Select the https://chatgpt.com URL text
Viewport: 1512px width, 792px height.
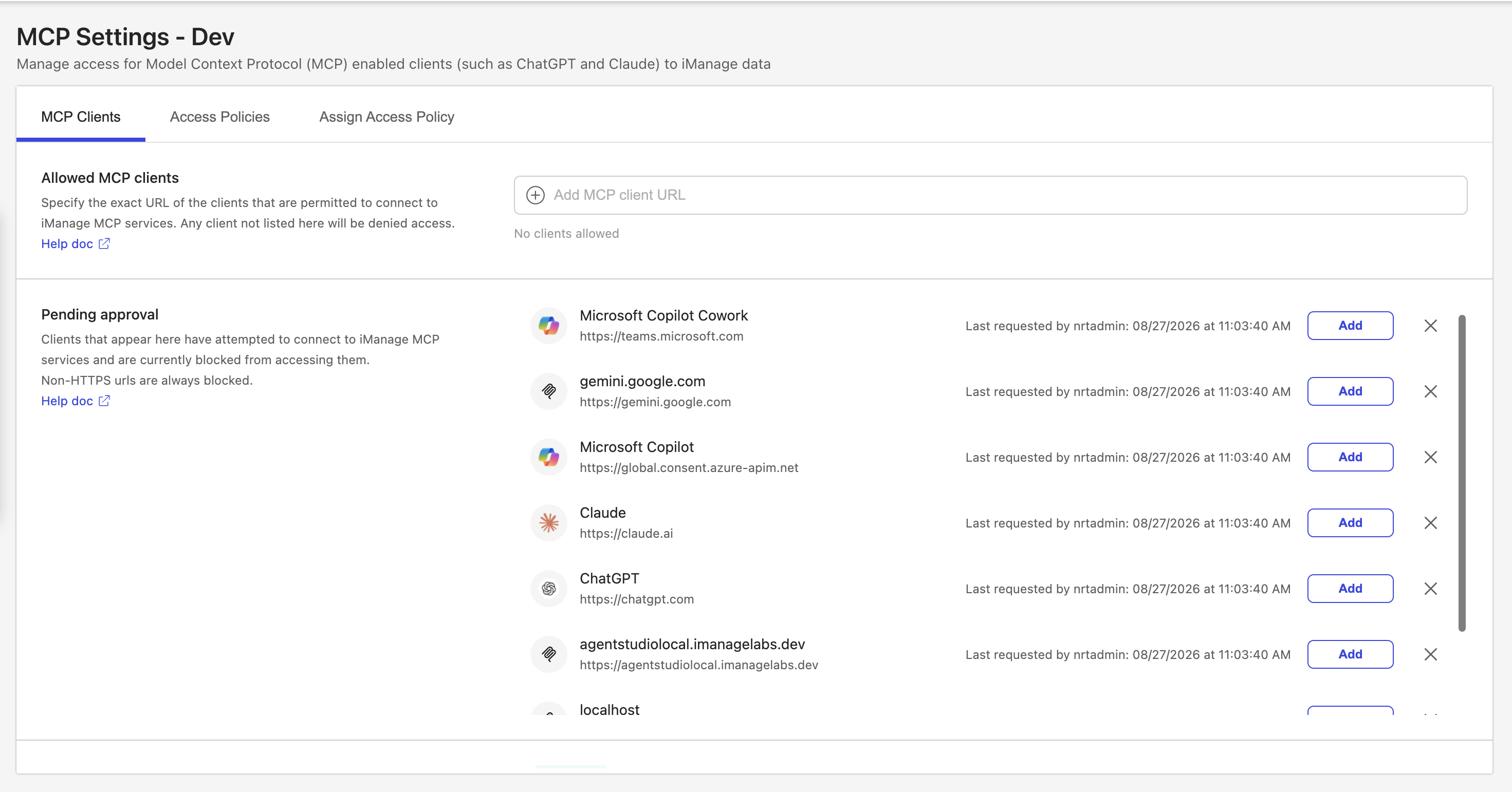637,599
